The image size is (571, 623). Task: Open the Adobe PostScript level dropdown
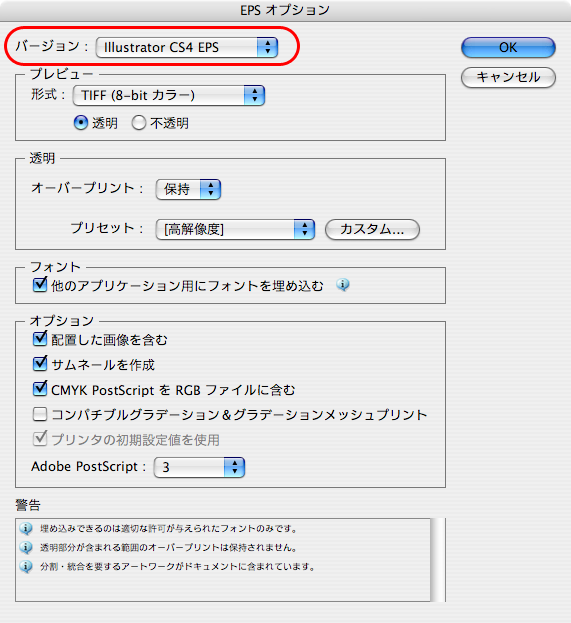[x=199, y=467]
